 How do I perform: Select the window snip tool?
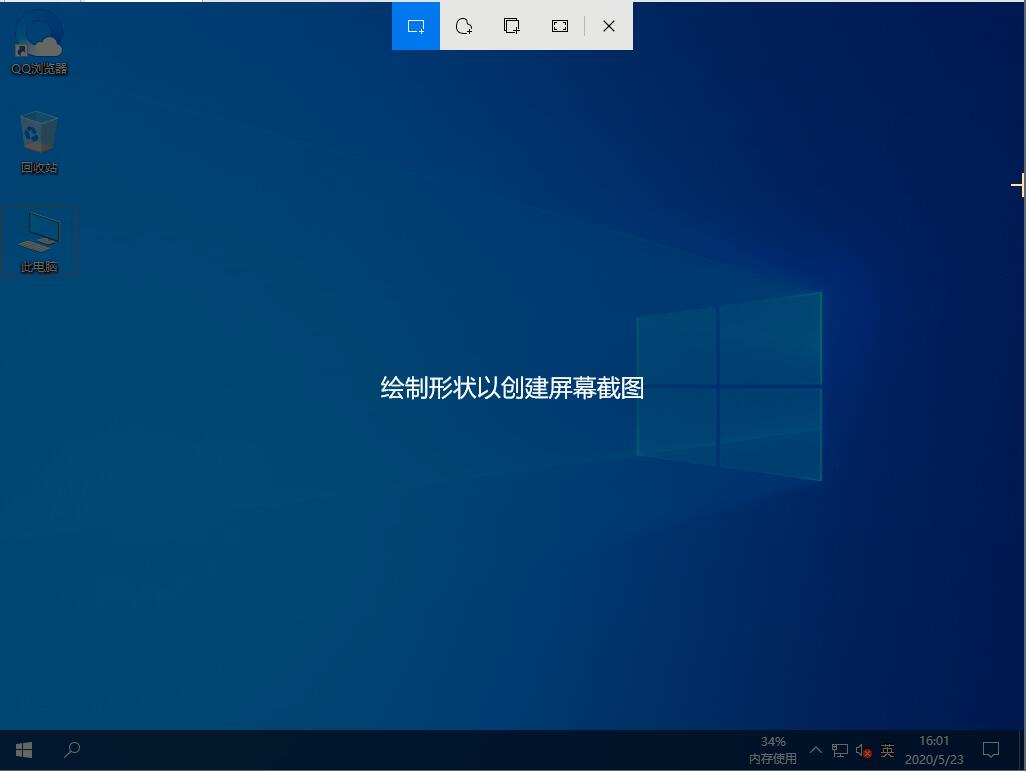pyautogui.click(x=512, y=26)
